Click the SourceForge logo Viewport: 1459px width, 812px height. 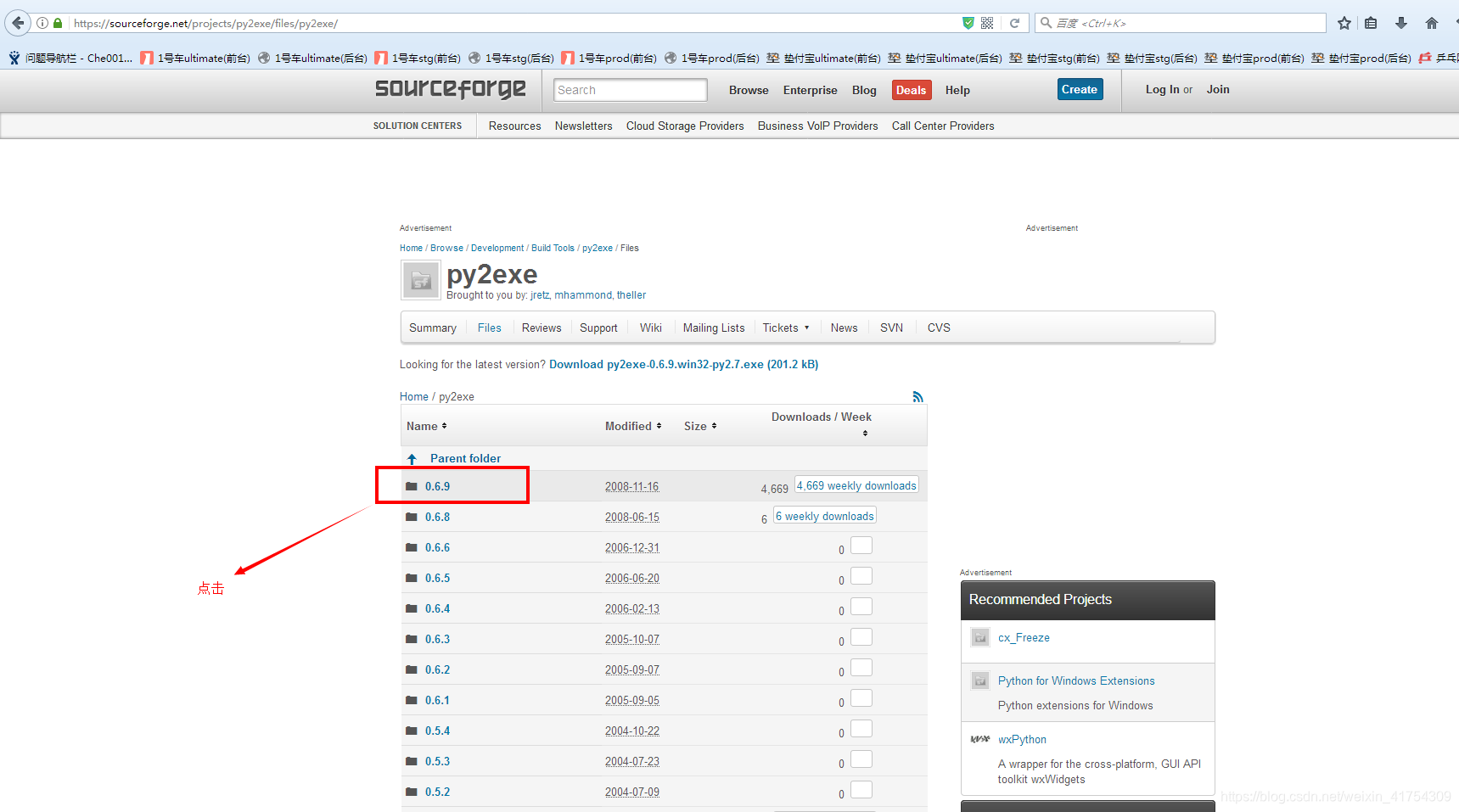coord(451,88)
